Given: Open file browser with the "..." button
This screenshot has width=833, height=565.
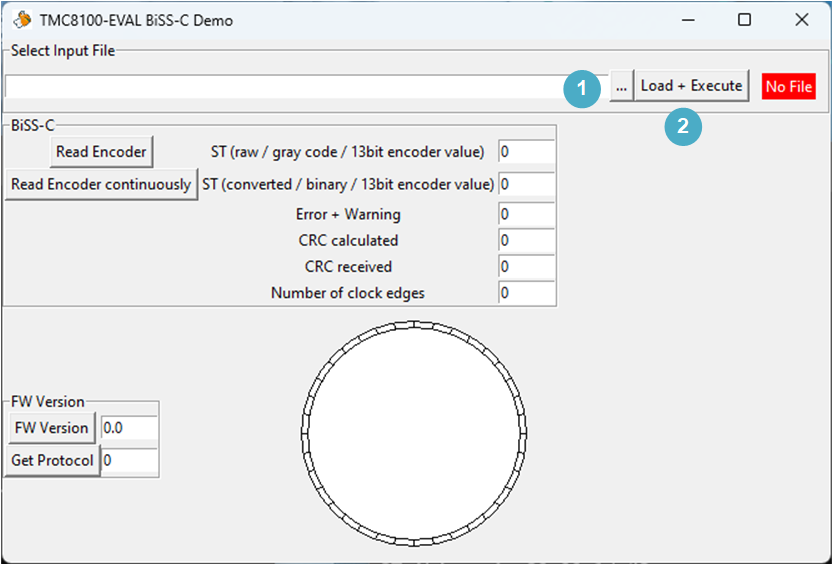Looking at the screenshot, I should (x=621, y=86).
